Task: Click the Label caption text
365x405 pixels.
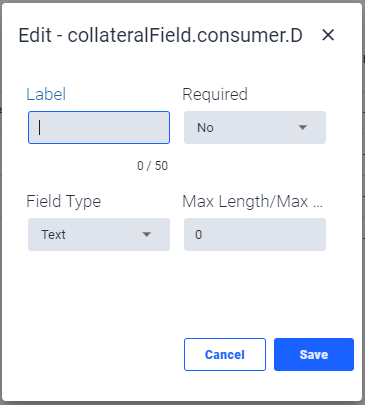Action: pyautogui.click(x=46, y=94)
